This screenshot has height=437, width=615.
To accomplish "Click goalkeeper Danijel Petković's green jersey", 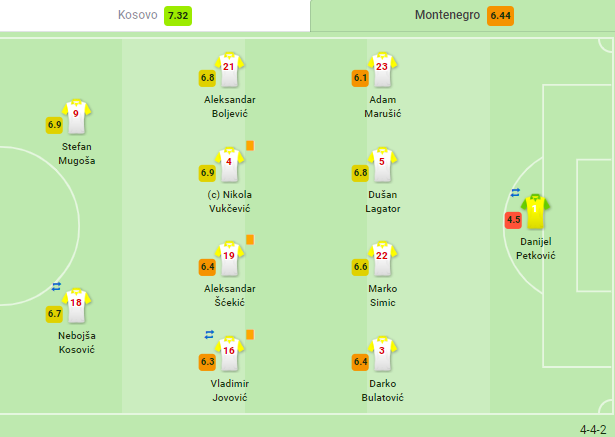I will (x=535, y=211).
